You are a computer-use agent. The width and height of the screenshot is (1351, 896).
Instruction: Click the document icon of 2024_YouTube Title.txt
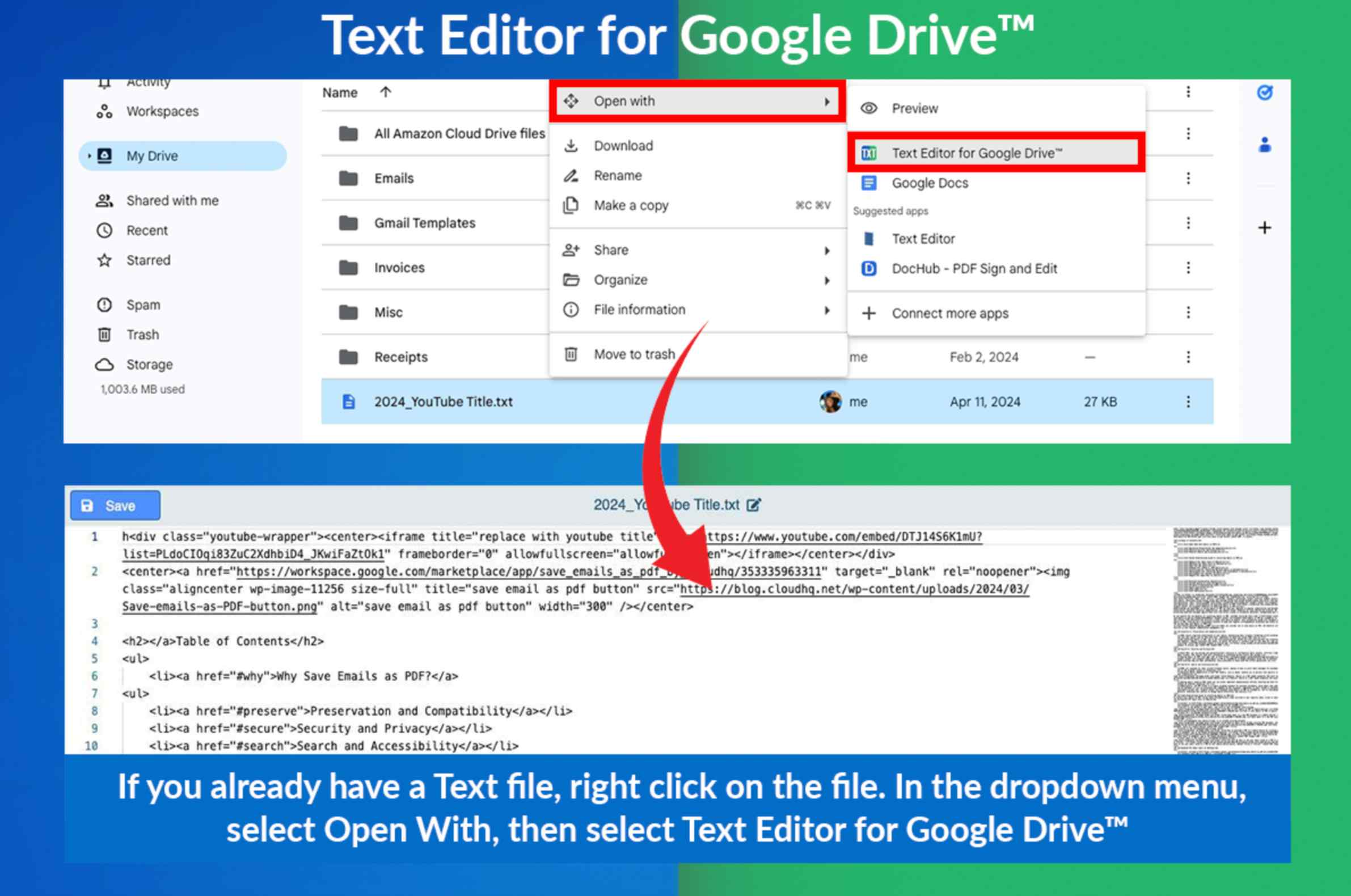coord(349,401)
